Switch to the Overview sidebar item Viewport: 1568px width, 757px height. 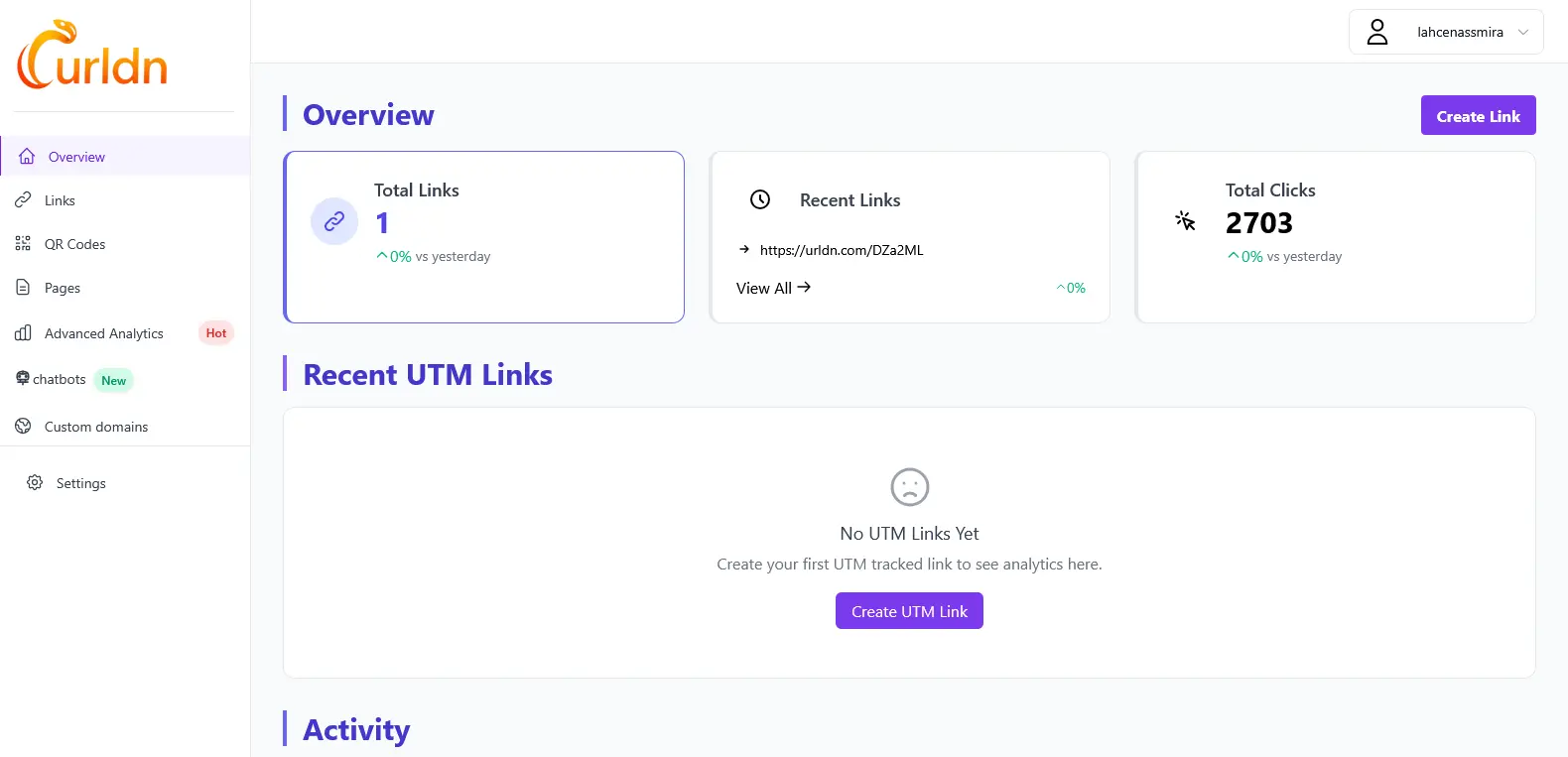coord(75,156)
